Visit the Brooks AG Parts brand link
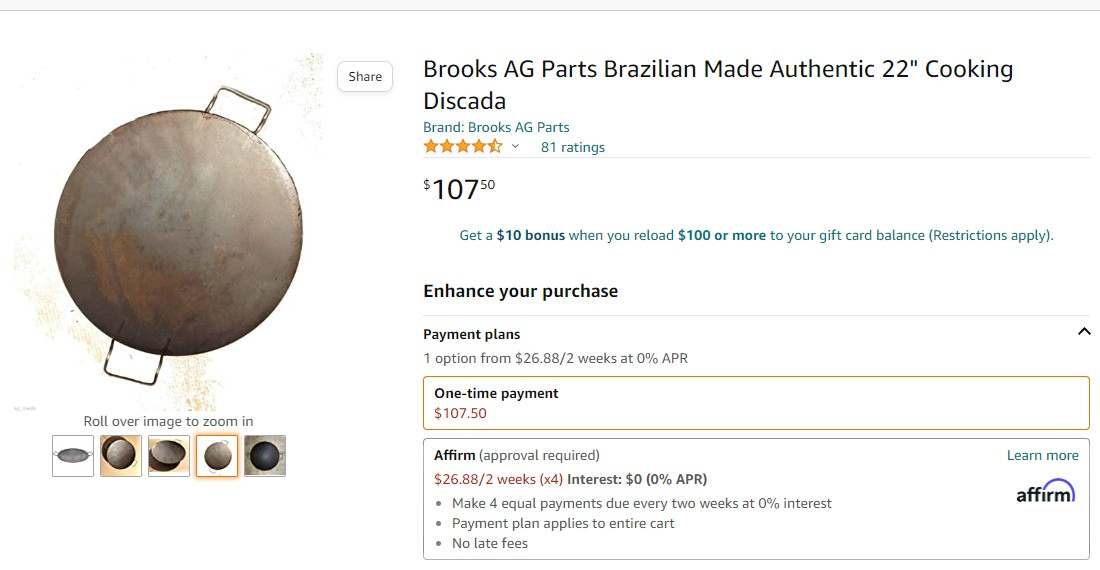The image size is (1100, 570). [496, 127]
